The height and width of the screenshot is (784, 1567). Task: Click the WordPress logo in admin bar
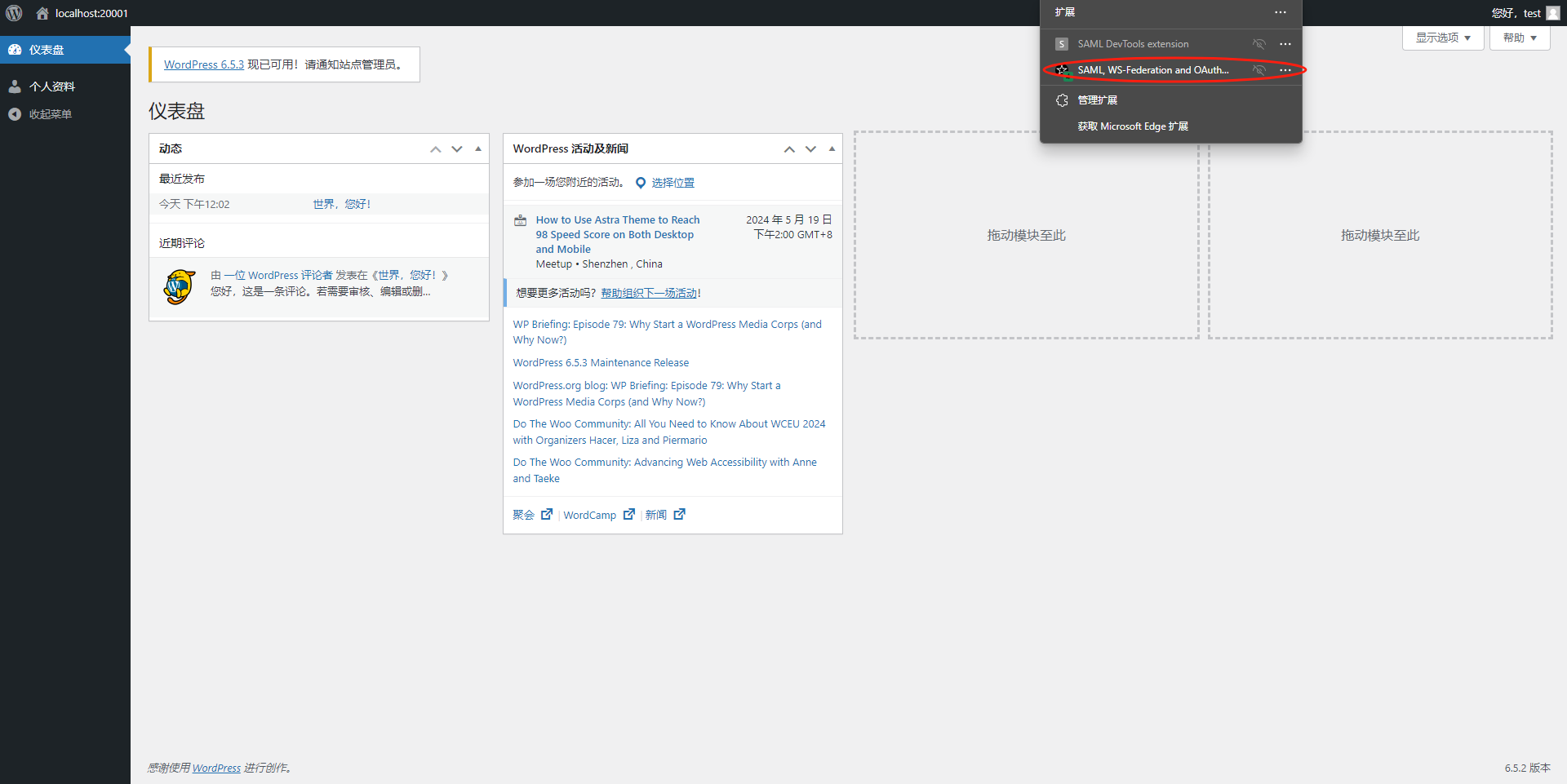[x=14, y=13]
